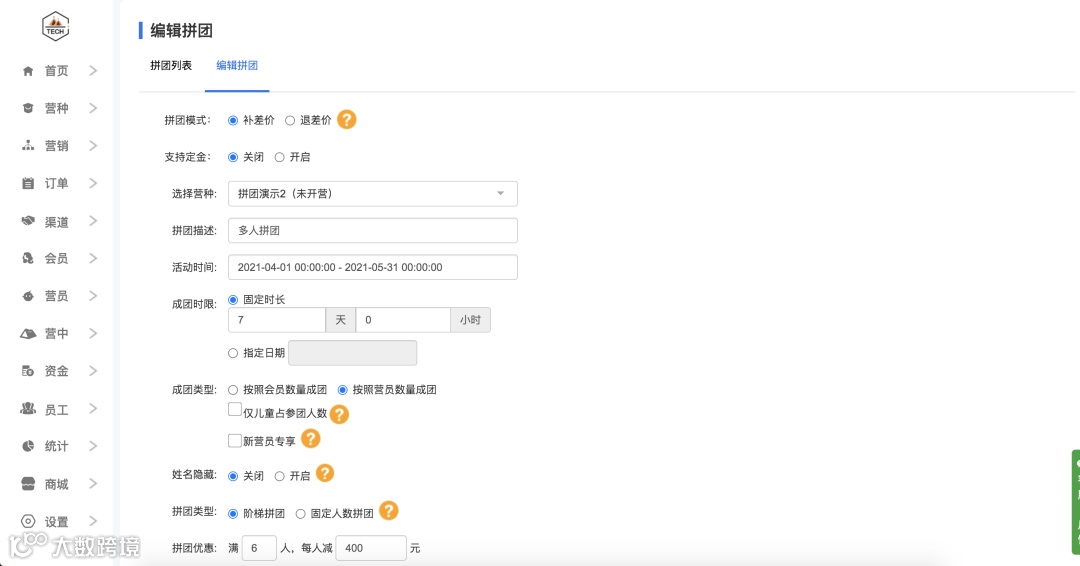1080x566 pixels.
Task: Select 按照营员数量成团 option
Action: 342,390
